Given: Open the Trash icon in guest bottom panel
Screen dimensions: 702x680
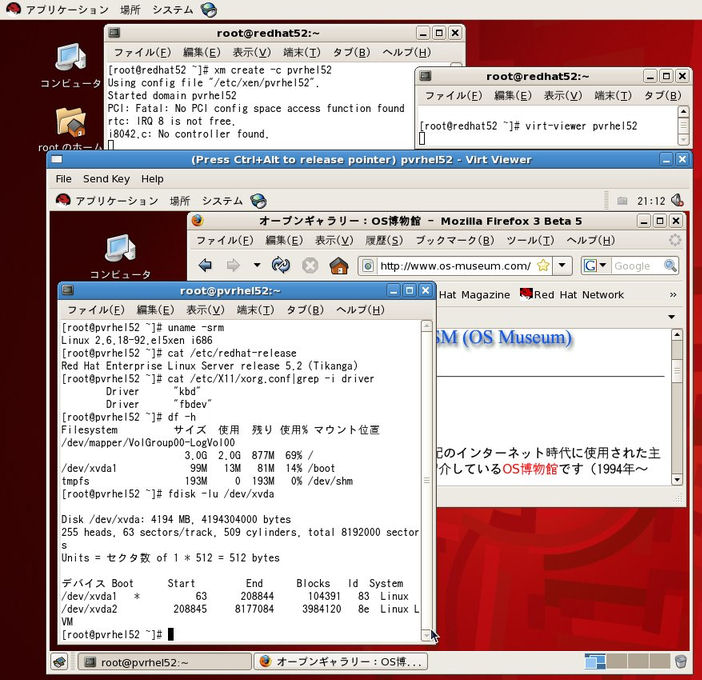Looking at the screenshot, I should point(681,661).
